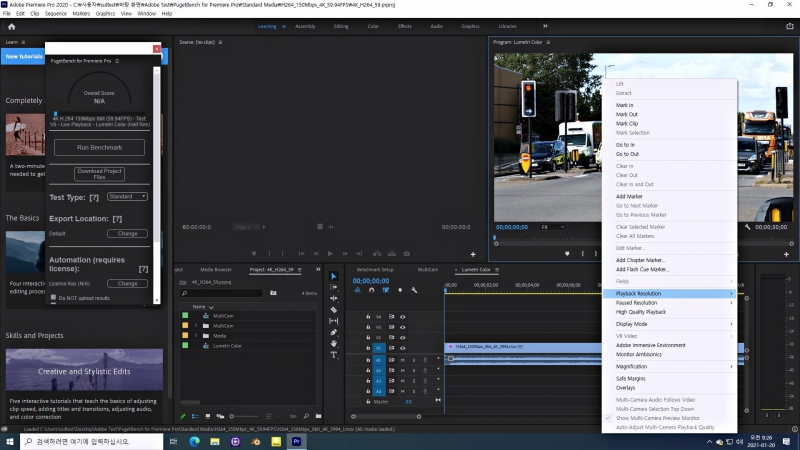Toggle Linked Selection in timeline
The height and width of the screenshot is (450, 800).
coord(386,290)
